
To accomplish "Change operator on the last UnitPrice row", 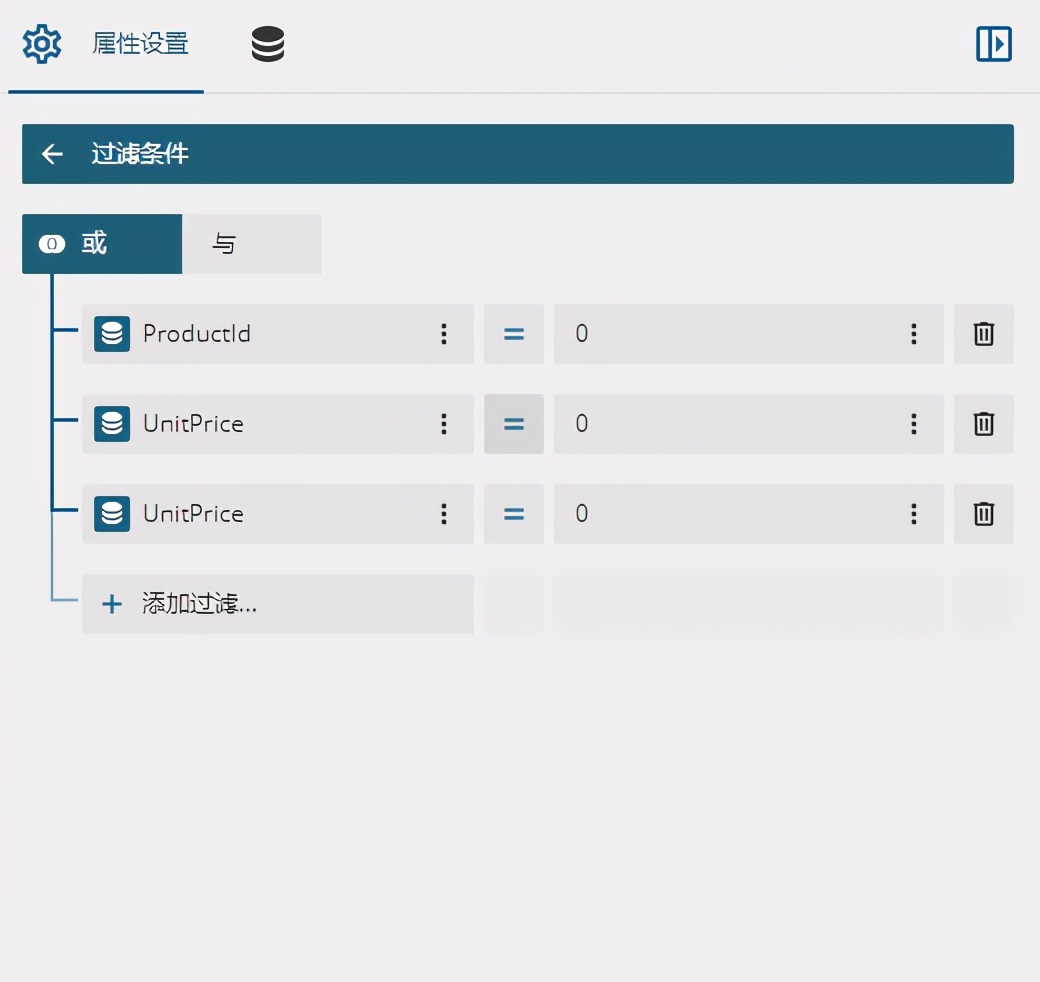I will pos(513,514).
